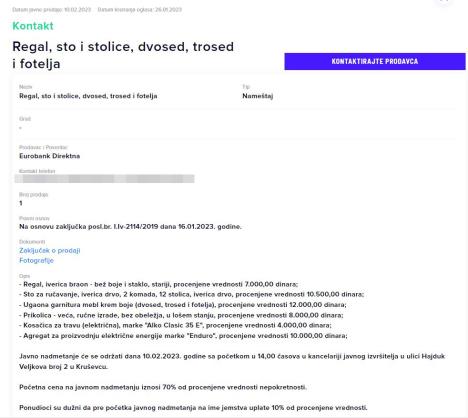The image size is (468, 418).
Task: Click the blurred contact phone number field
Action: pos(105,179)
